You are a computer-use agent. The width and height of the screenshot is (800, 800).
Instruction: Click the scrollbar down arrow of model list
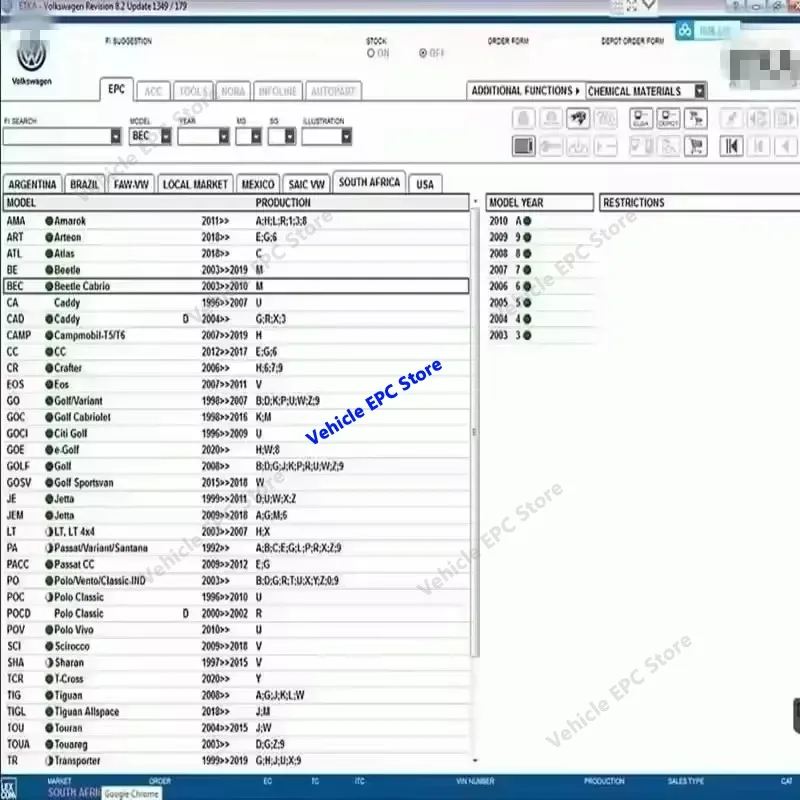[x=475, y=760]
